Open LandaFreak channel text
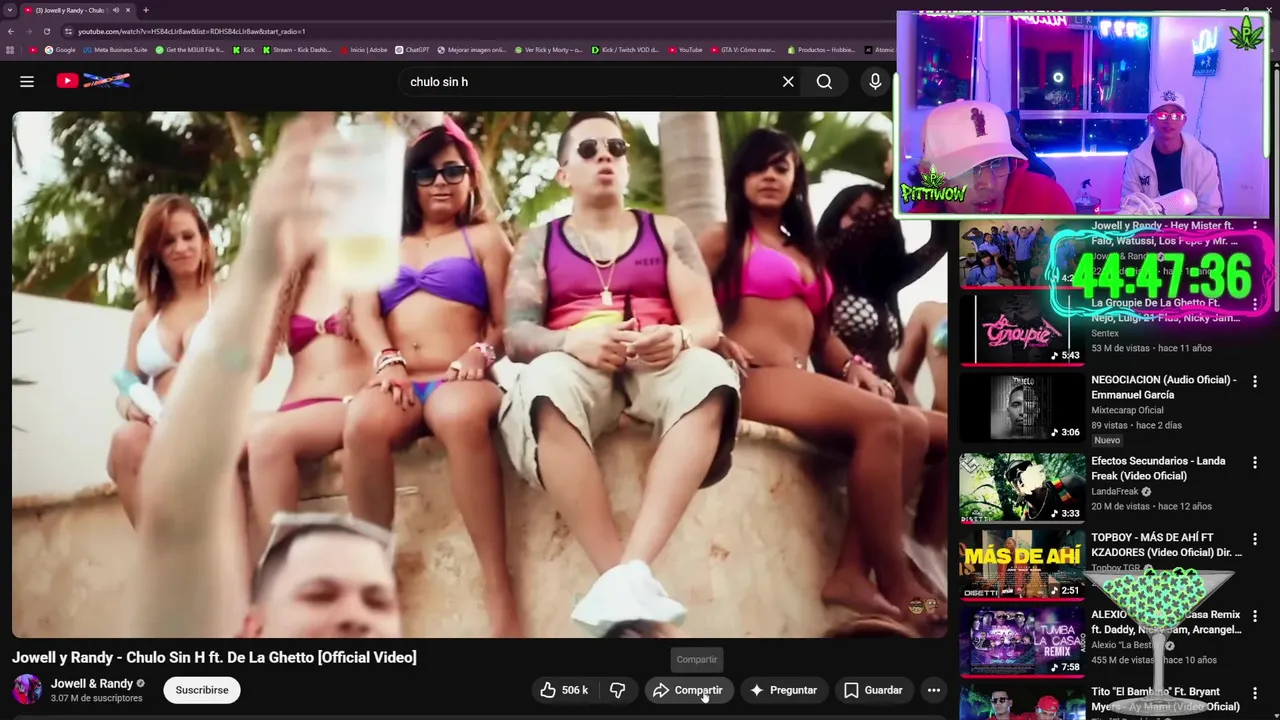The height and width of the screenshot is (720, 1280). (1115, 492)
